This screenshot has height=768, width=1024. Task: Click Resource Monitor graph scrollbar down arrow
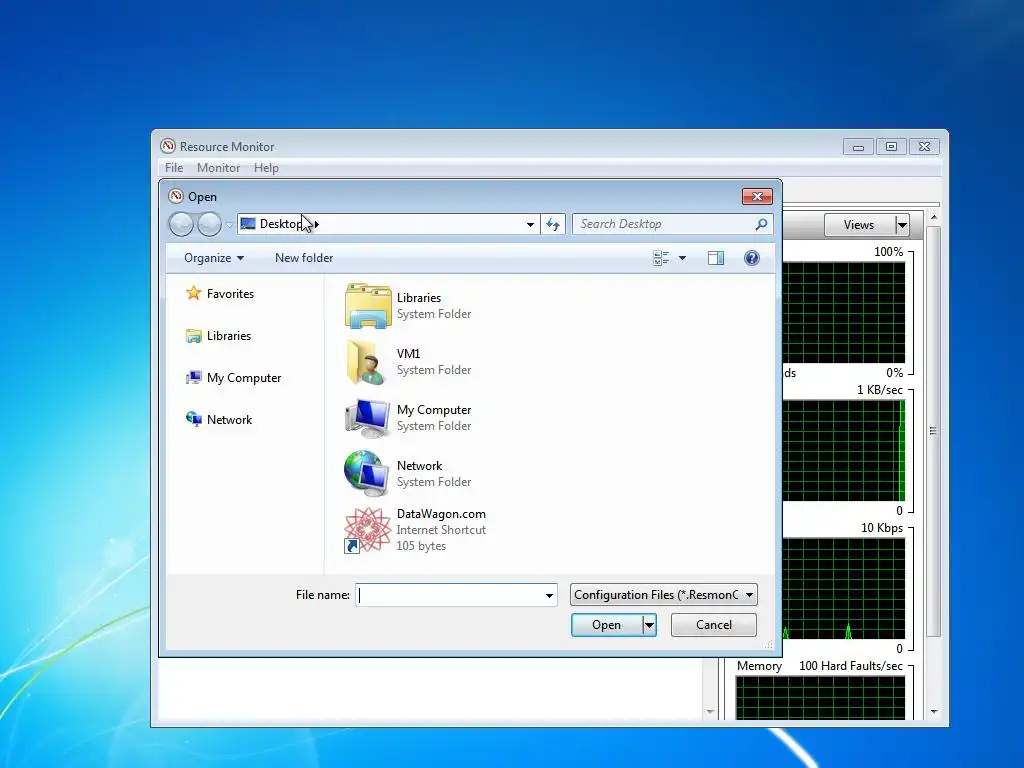pos(934,712)
